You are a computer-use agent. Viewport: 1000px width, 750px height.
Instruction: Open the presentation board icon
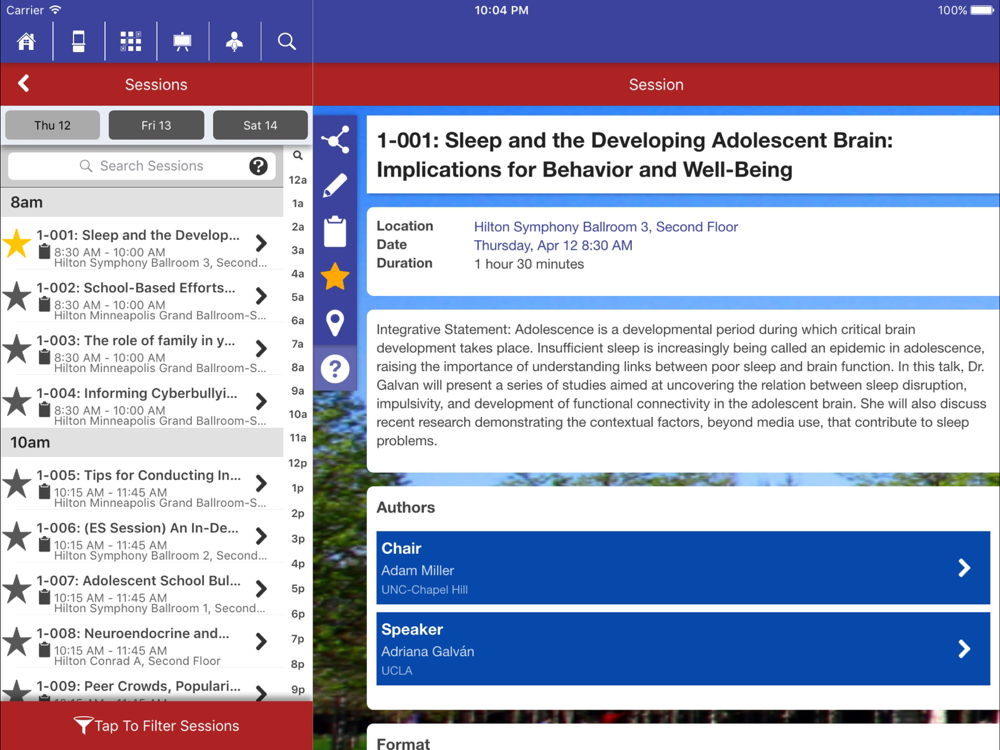point(183,41)
